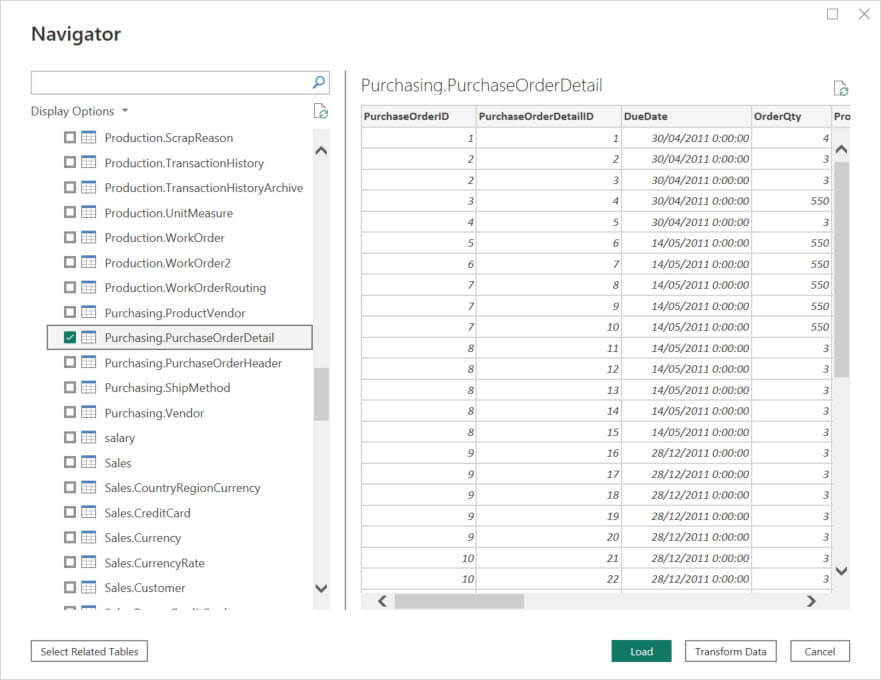Select the salary table entry
The width and height of the screenshot is (881, 680).
[x=119, y=438]
